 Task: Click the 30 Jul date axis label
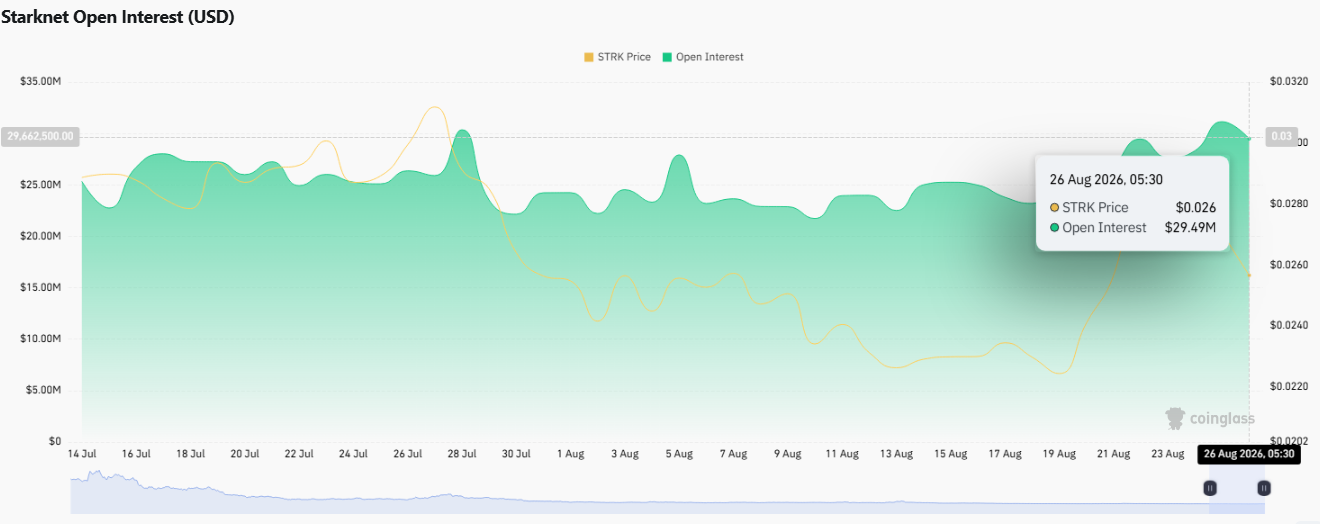click(515, 453)
